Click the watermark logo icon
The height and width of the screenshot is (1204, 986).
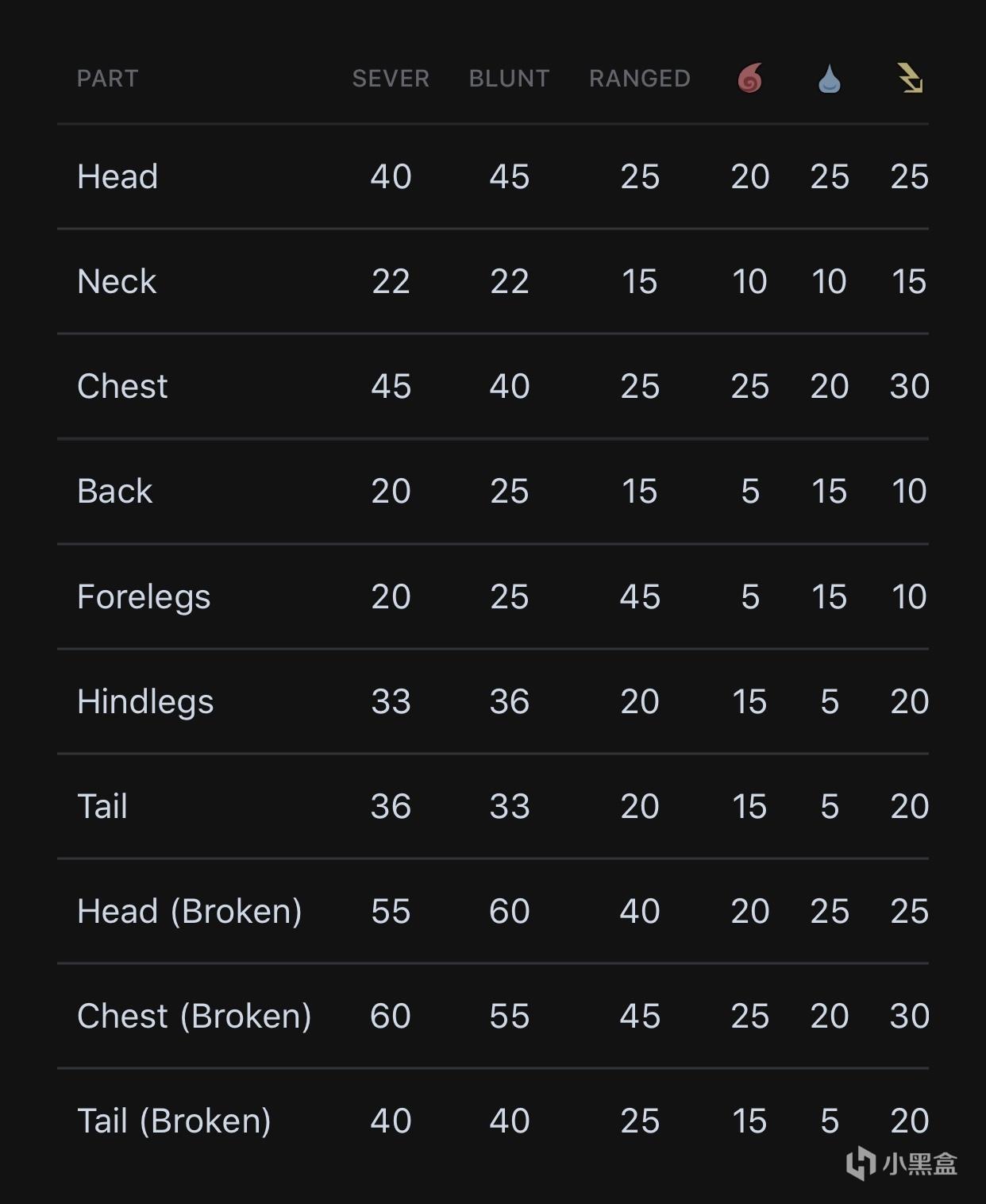point(861,1163)
